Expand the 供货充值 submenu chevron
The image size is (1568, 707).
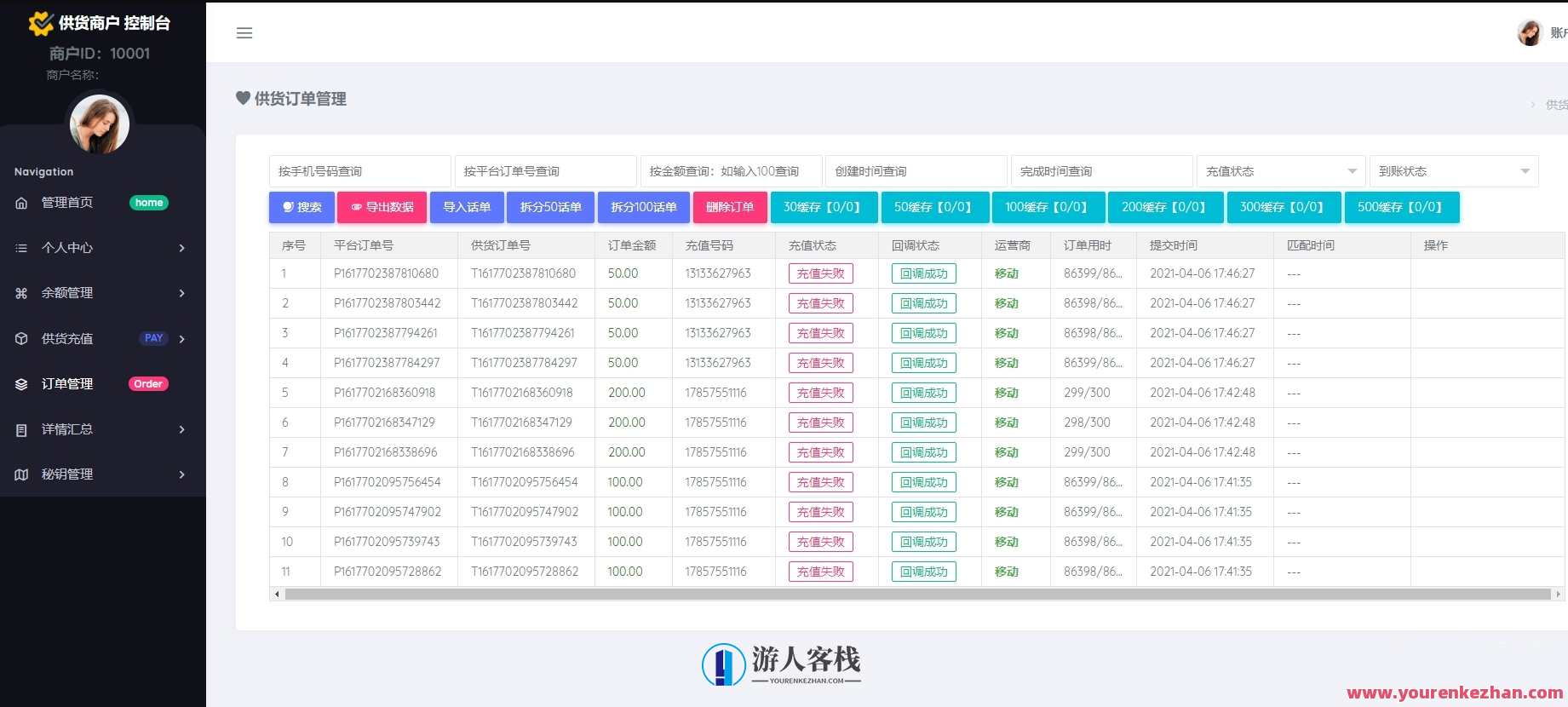click(181, 339)
